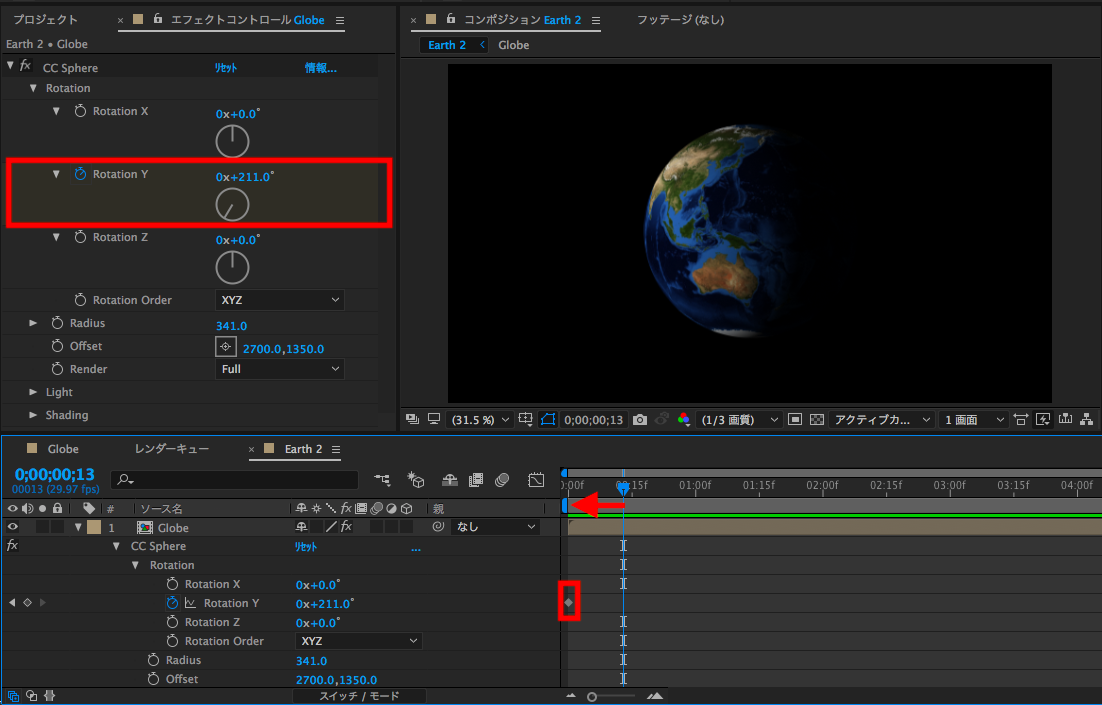Click the Offset crosshair point picker
This screenshot has width=1102, height=705.
226,347
